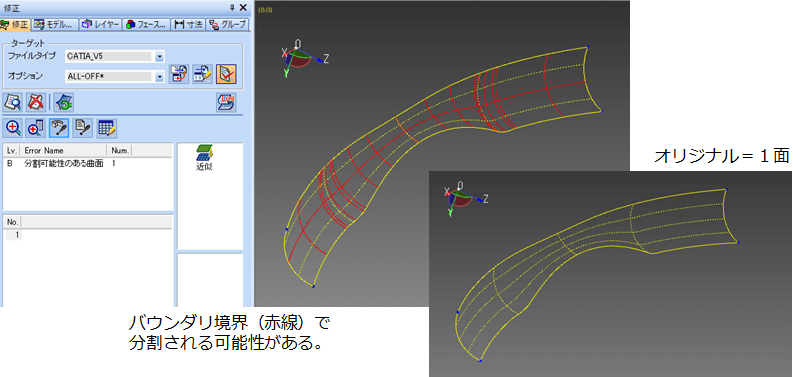
Task: Click the red X delete-results icon
Action: [35, 102]
